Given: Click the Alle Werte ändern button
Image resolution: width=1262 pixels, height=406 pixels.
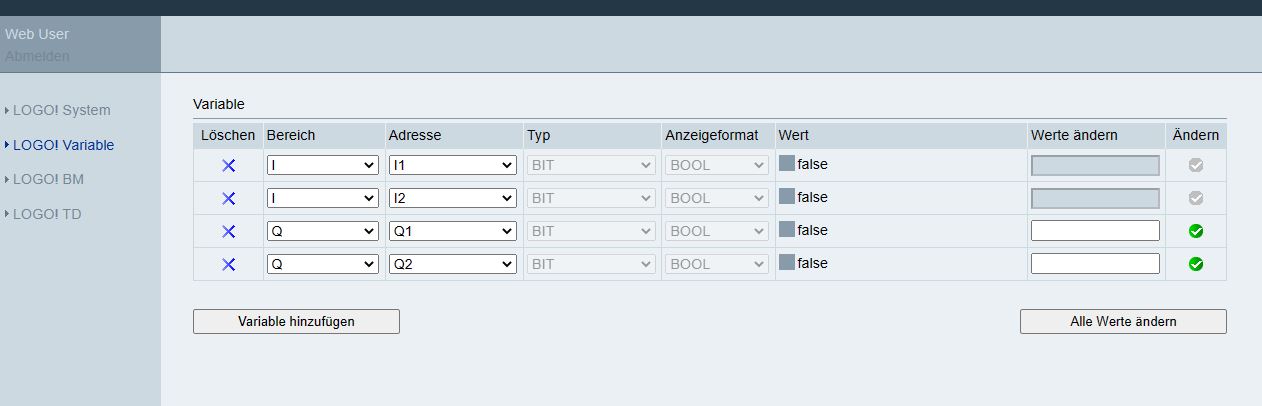Looking at the screenshot, I should (1122, 321).
